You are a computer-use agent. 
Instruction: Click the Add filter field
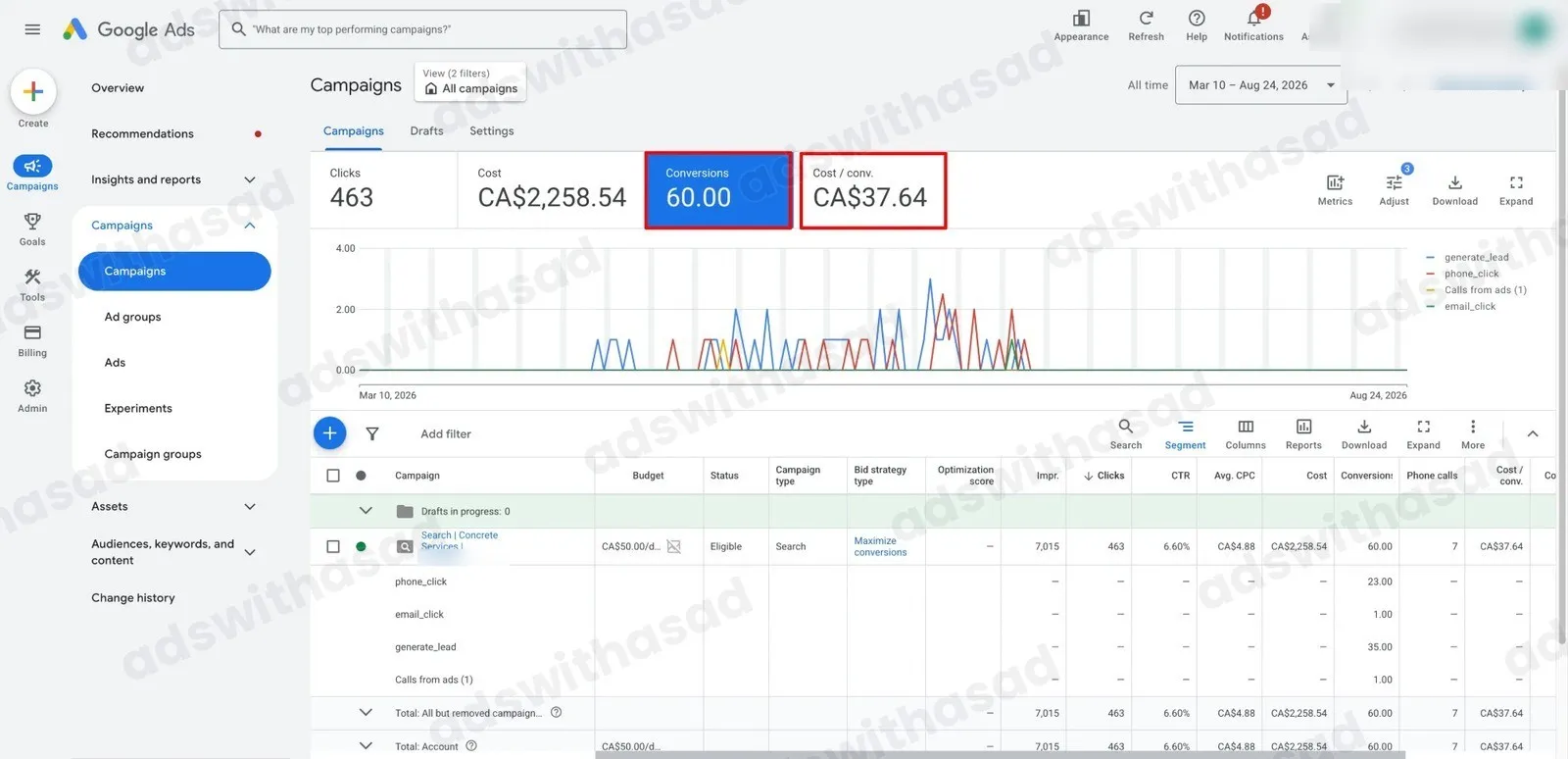pyautogui.click(x=446, y=433)
